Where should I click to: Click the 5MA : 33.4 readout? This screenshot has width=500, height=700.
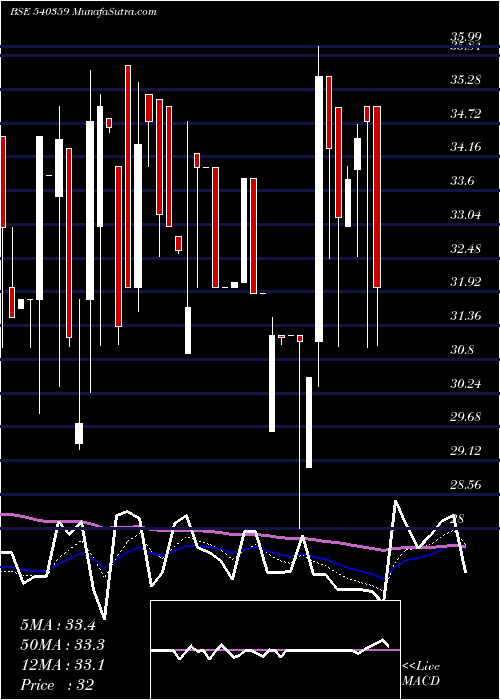click(x=58, y=625)
